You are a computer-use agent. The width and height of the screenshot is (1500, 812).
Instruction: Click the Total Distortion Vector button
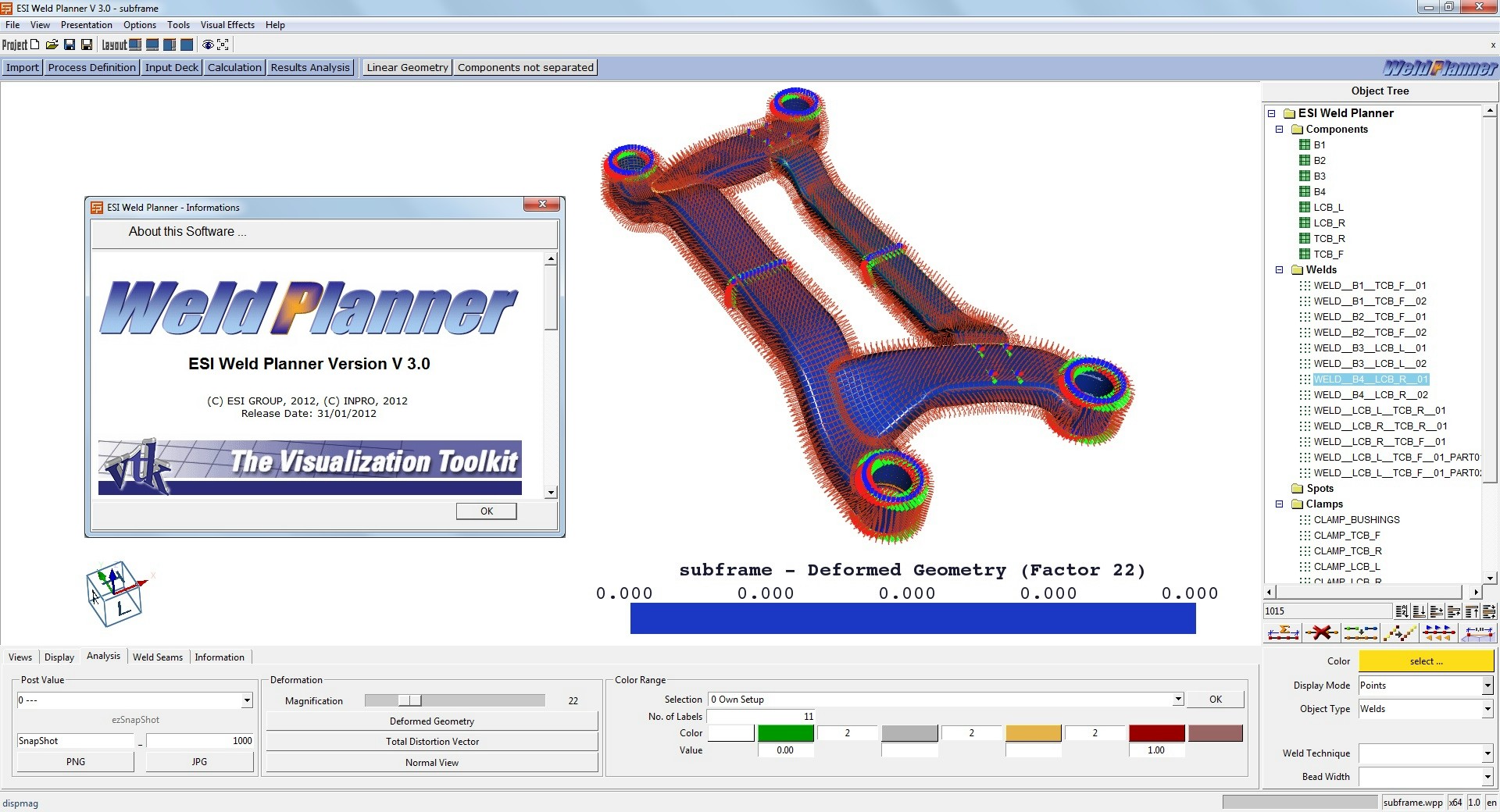click(432, 742)
